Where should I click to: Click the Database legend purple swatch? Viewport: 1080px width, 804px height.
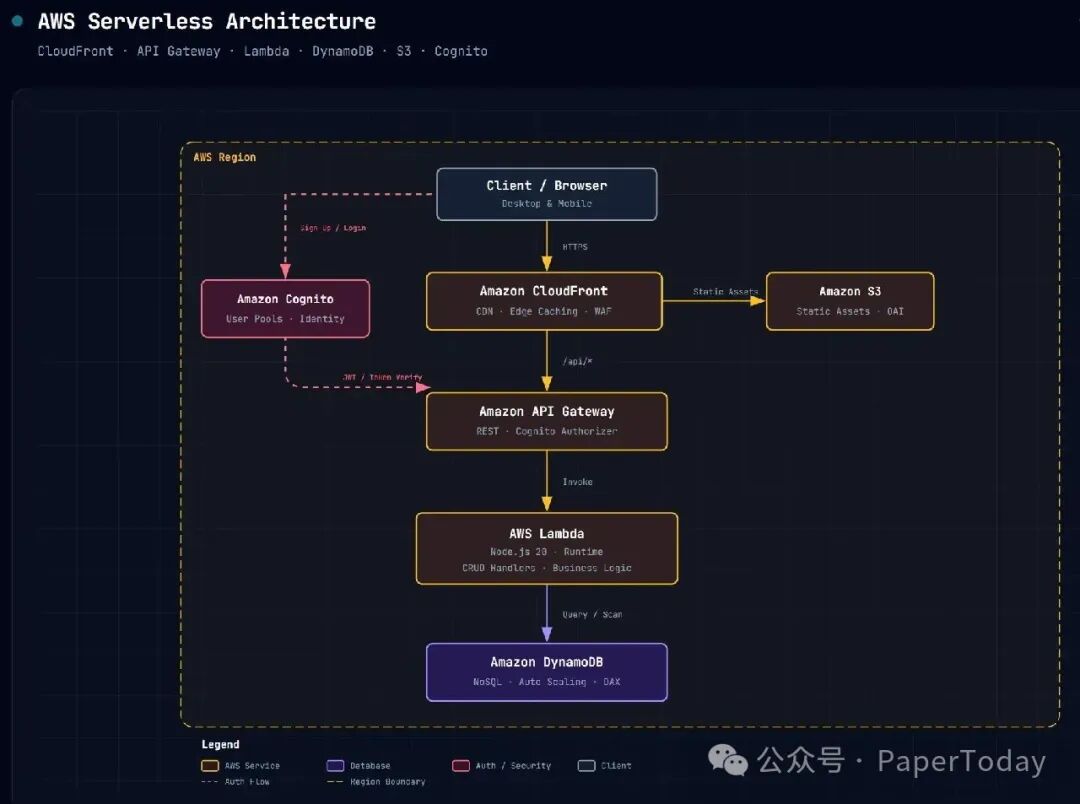point(335,765)
